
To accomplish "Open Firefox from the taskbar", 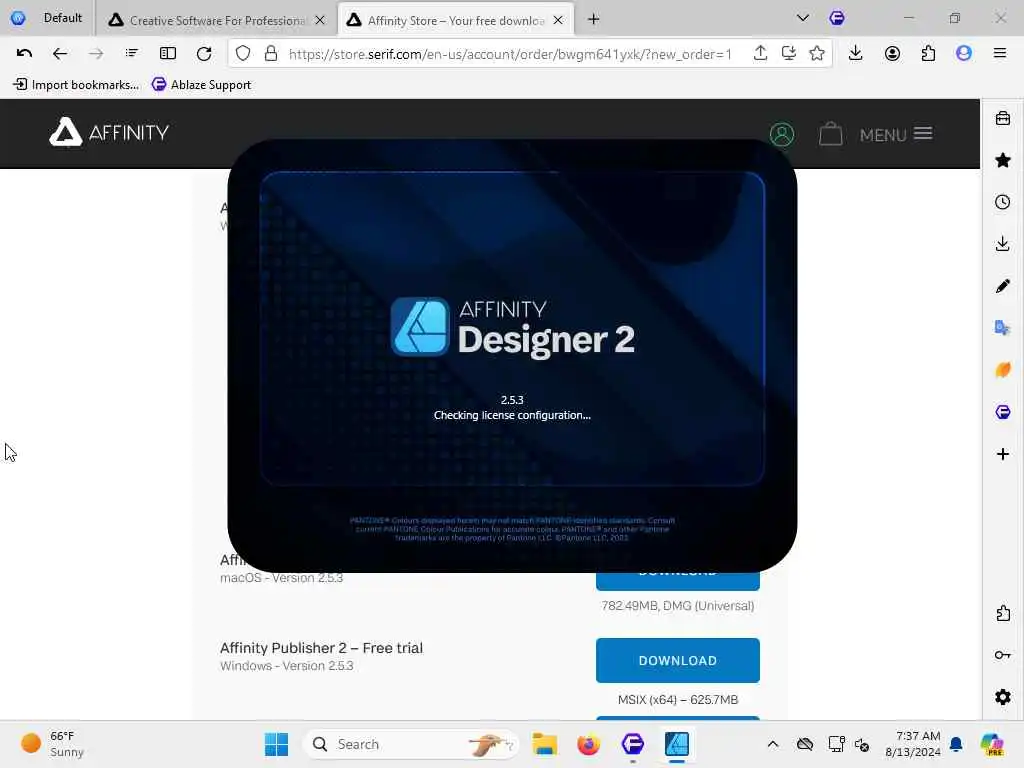I will click(588, 744).
